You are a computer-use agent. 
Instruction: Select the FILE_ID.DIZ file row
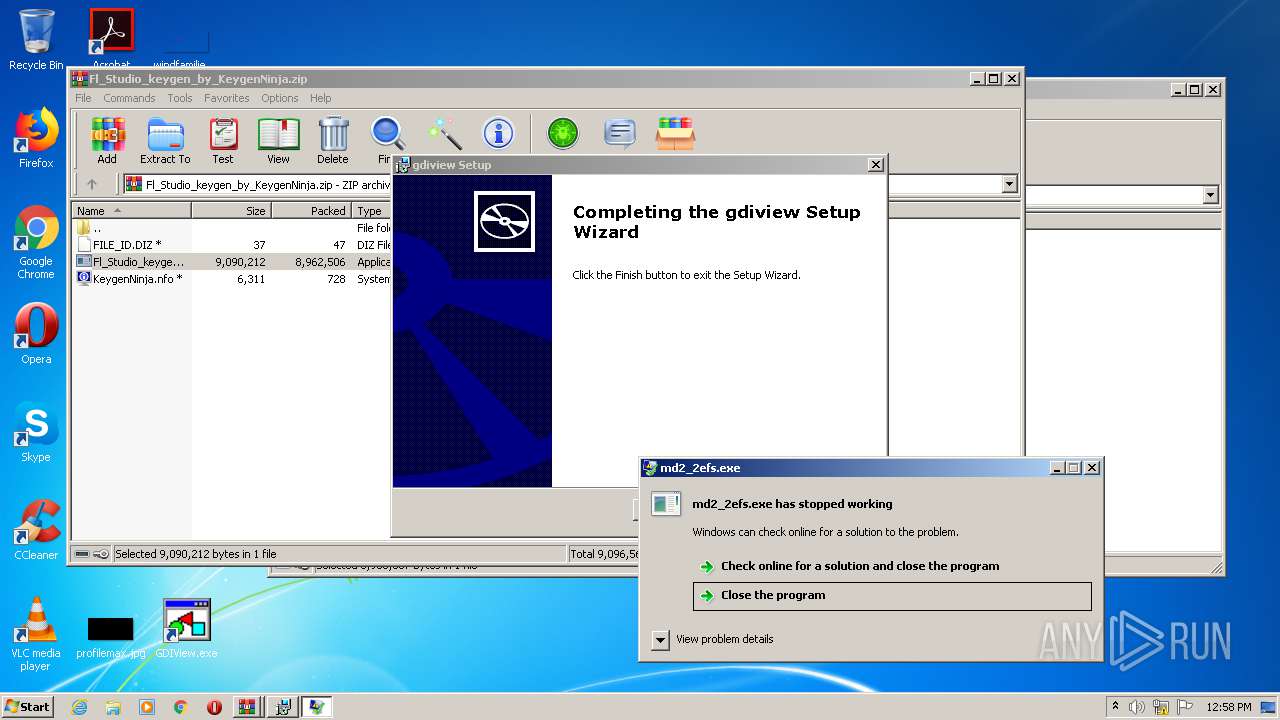(230, 245)
